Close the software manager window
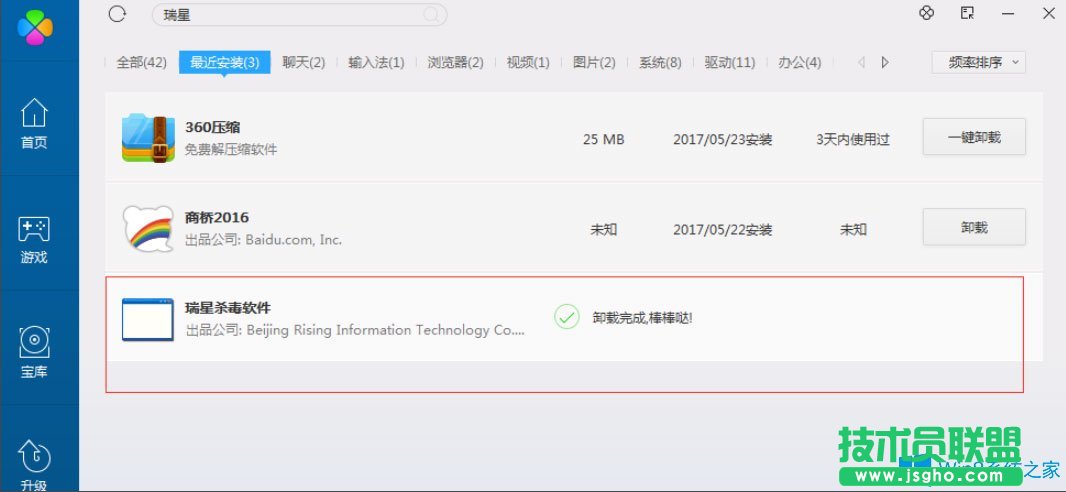Screen dimensions: 1066x492 pyautogui.click(x=1048, y=14)
